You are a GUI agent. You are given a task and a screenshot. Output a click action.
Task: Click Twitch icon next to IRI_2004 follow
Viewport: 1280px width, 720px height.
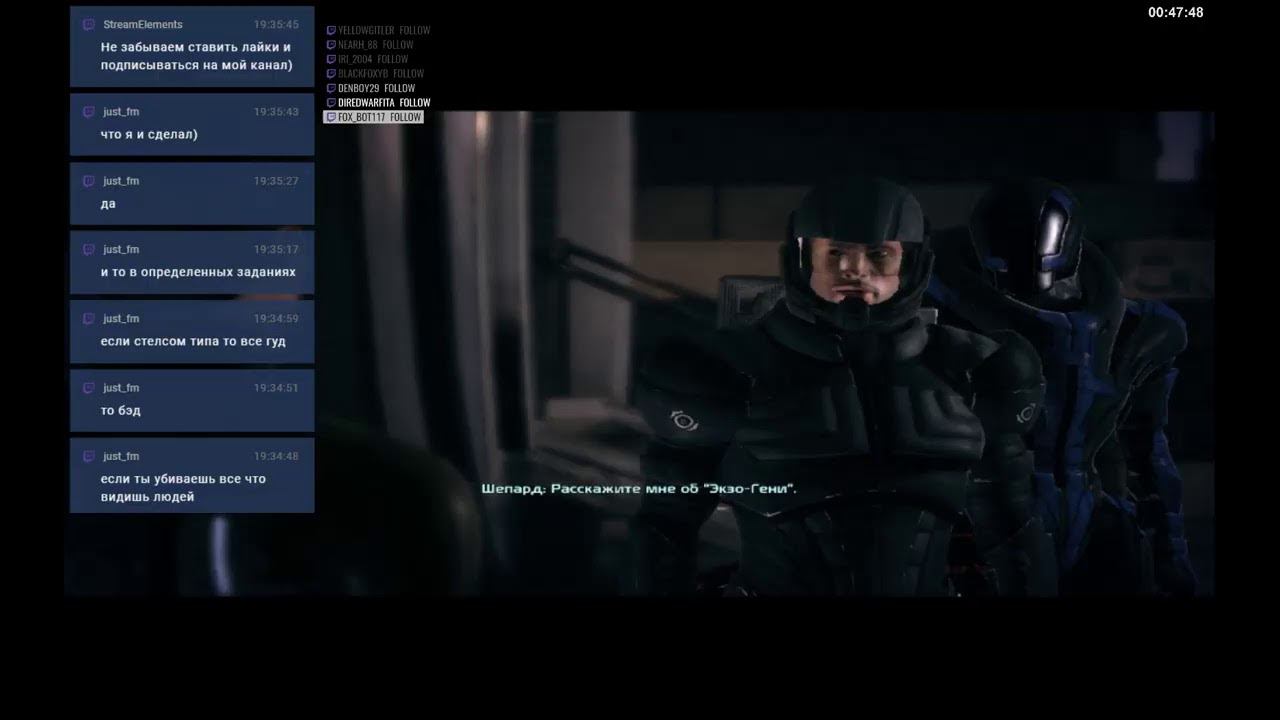331,59
